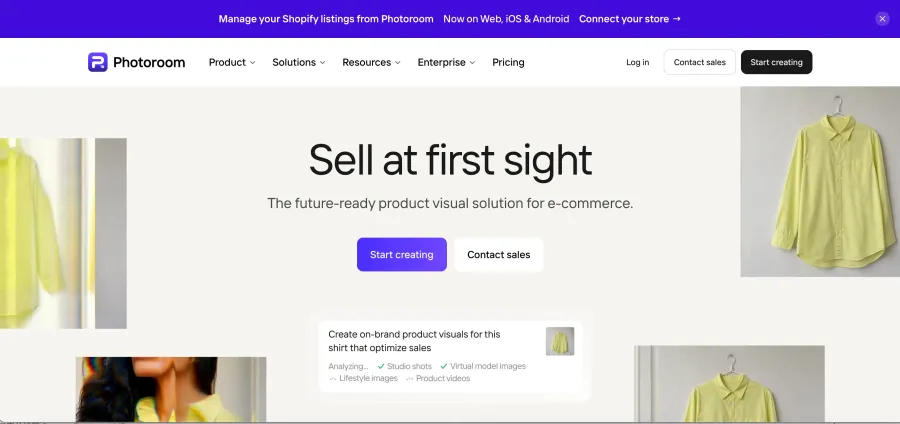Click the Product videos loading icon

click(x=409, y=379)
